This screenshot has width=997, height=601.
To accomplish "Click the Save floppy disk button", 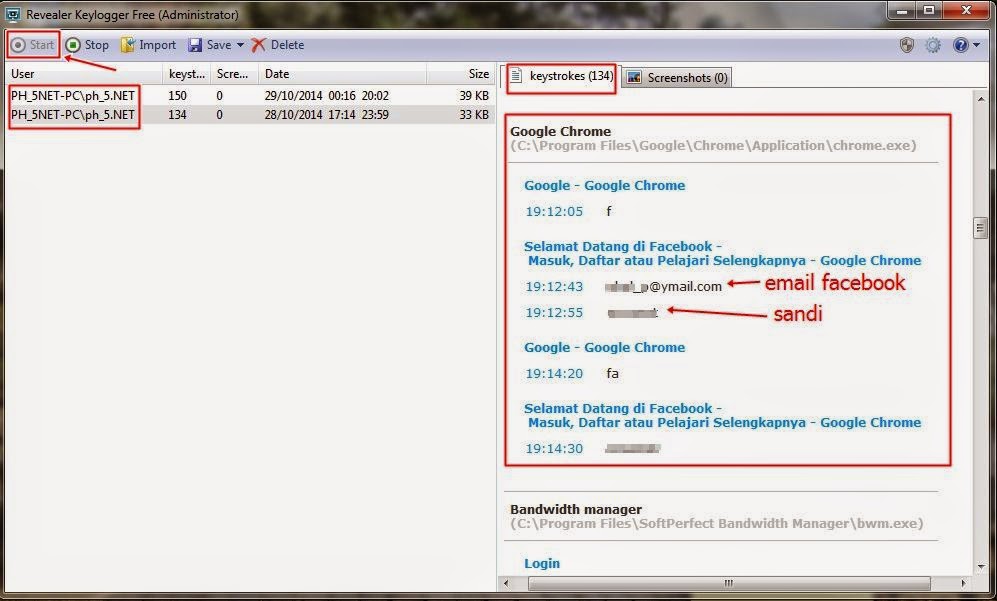I will click(210, 45).
